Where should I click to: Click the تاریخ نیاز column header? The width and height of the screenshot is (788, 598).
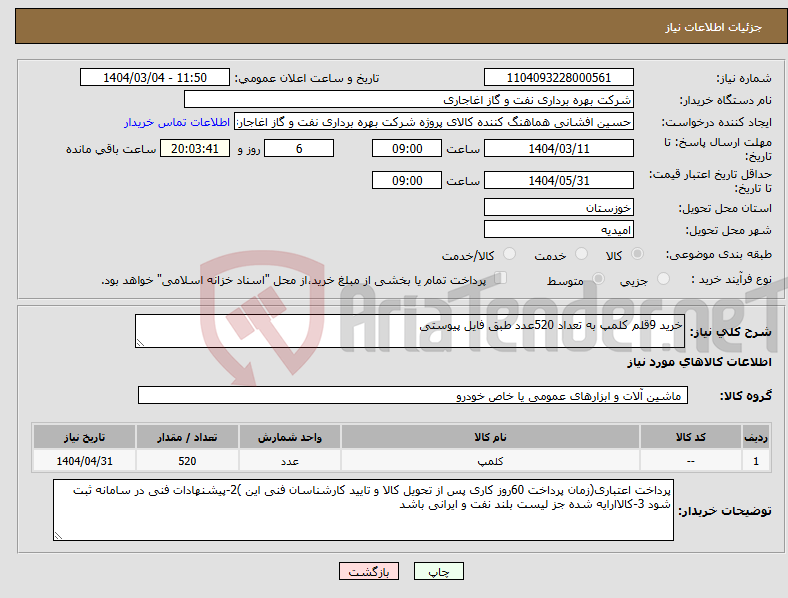(84, 437)
